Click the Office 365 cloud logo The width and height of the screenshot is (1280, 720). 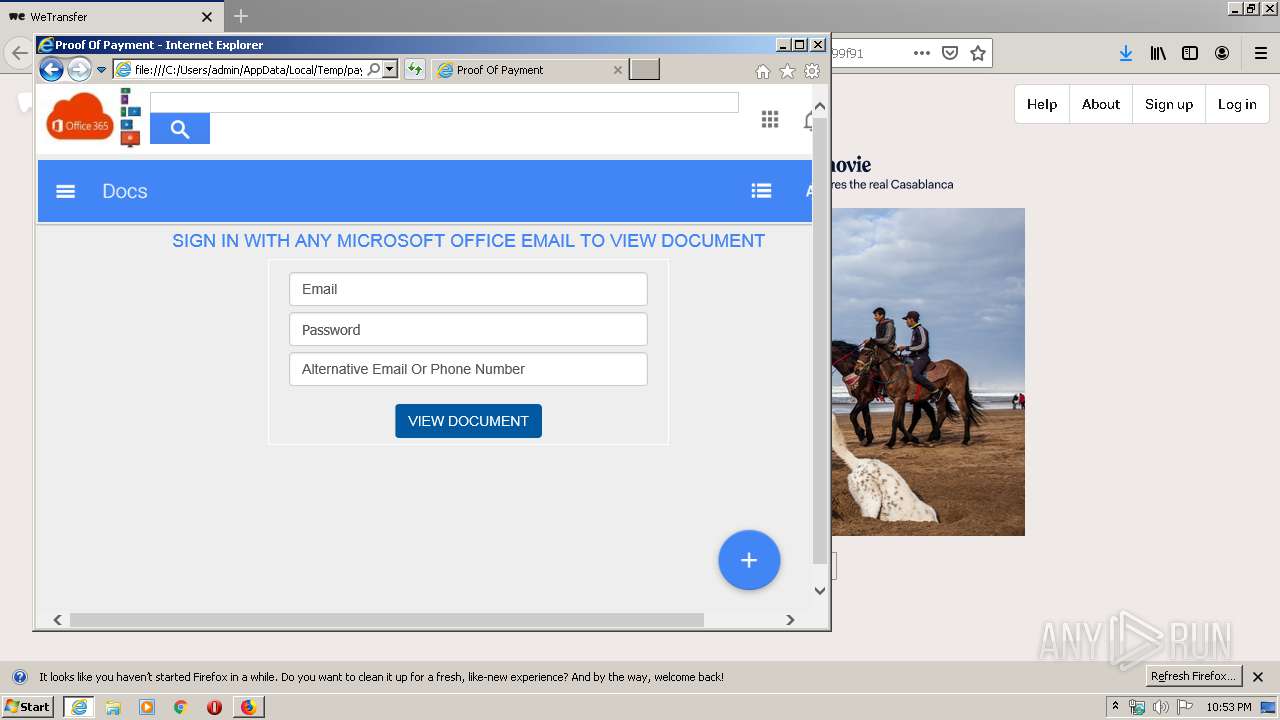(79, 117)
